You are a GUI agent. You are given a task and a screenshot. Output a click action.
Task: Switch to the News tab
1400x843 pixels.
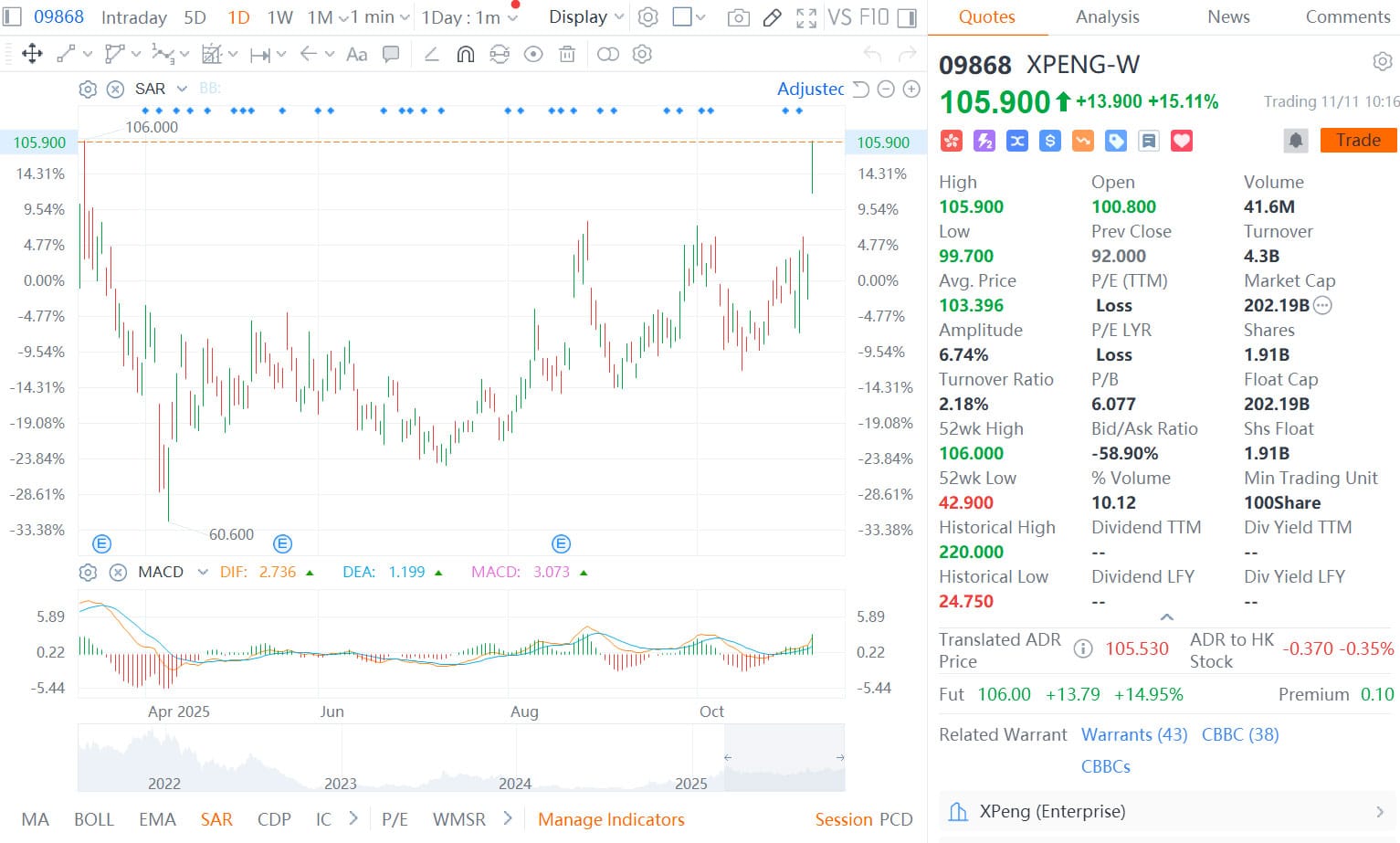tap(1227, 16)
